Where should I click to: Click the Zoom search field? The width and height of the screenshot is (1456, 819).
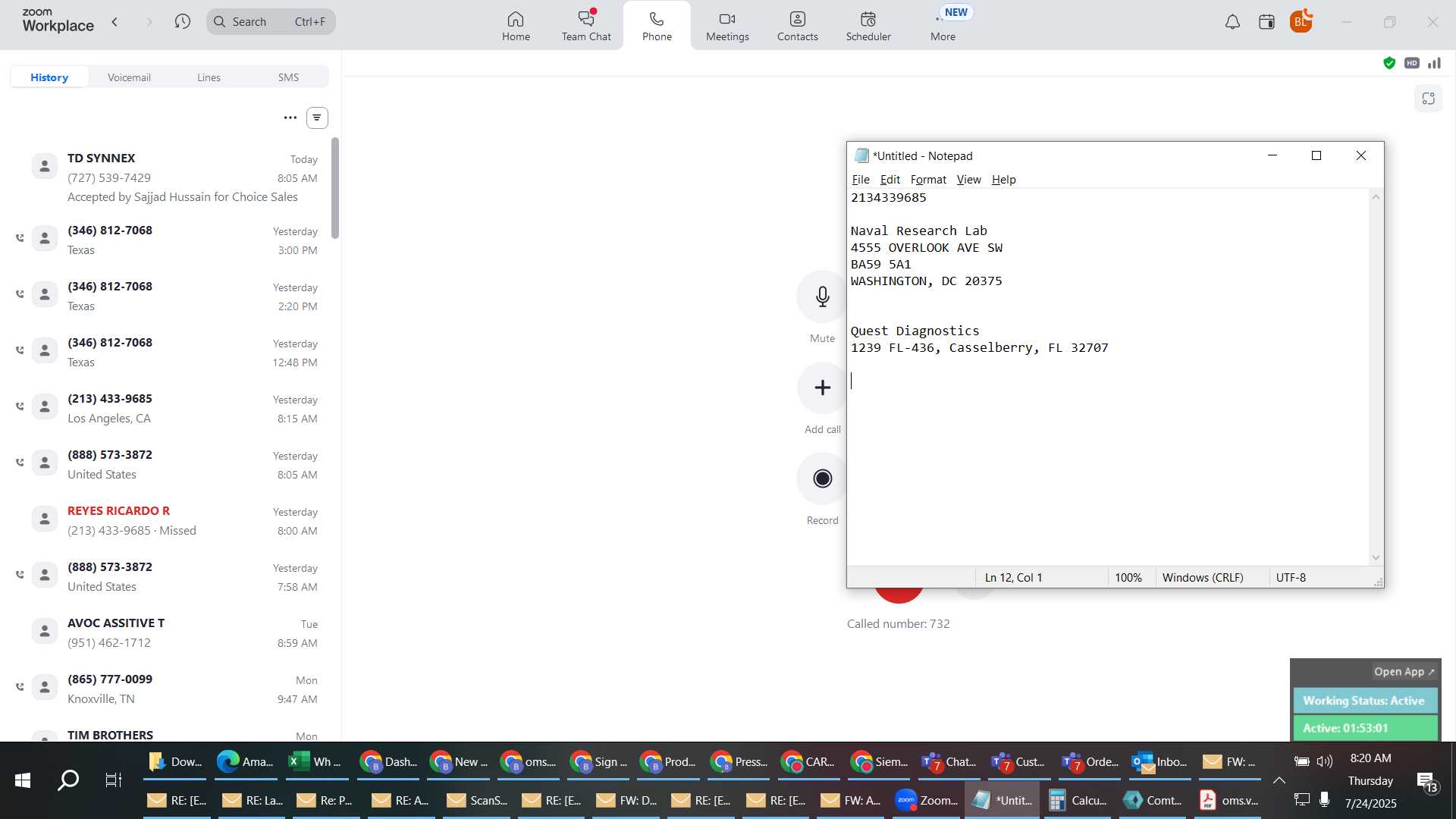tap(271, 22)
